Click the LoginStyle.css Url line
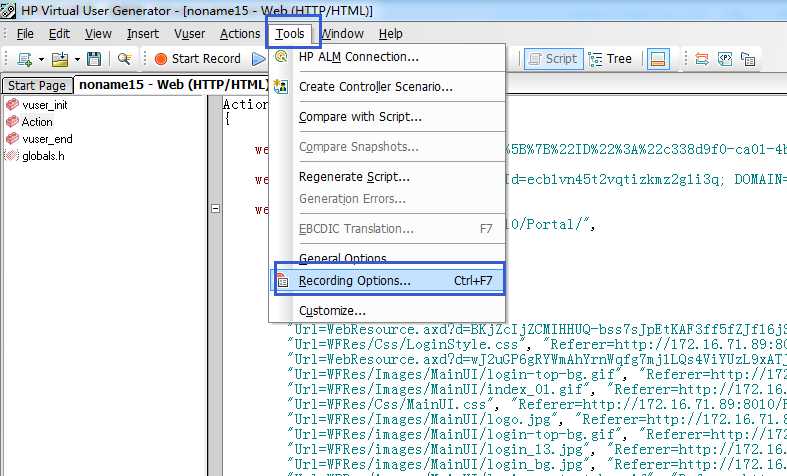This screenshot has width=787, height=476. click(x=537, y=344)
